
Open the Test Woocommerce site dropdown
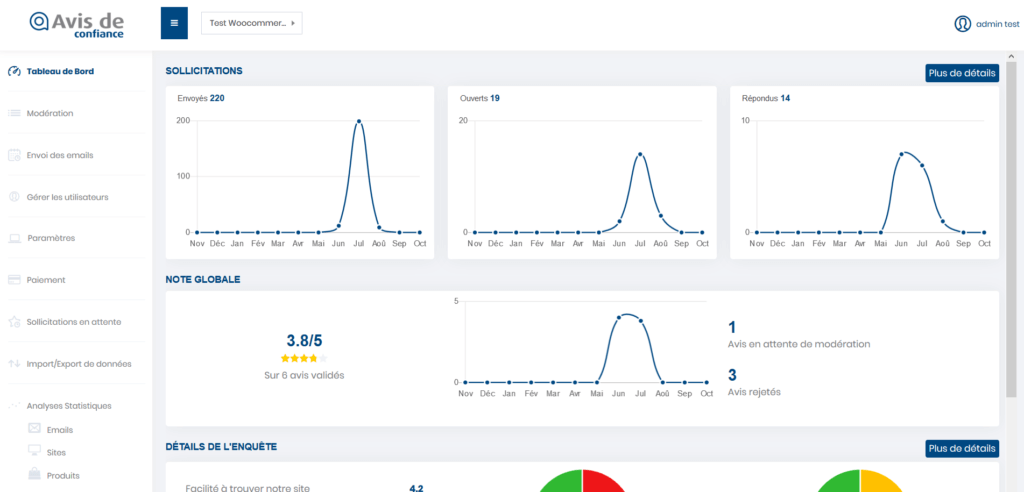(251, 23)
